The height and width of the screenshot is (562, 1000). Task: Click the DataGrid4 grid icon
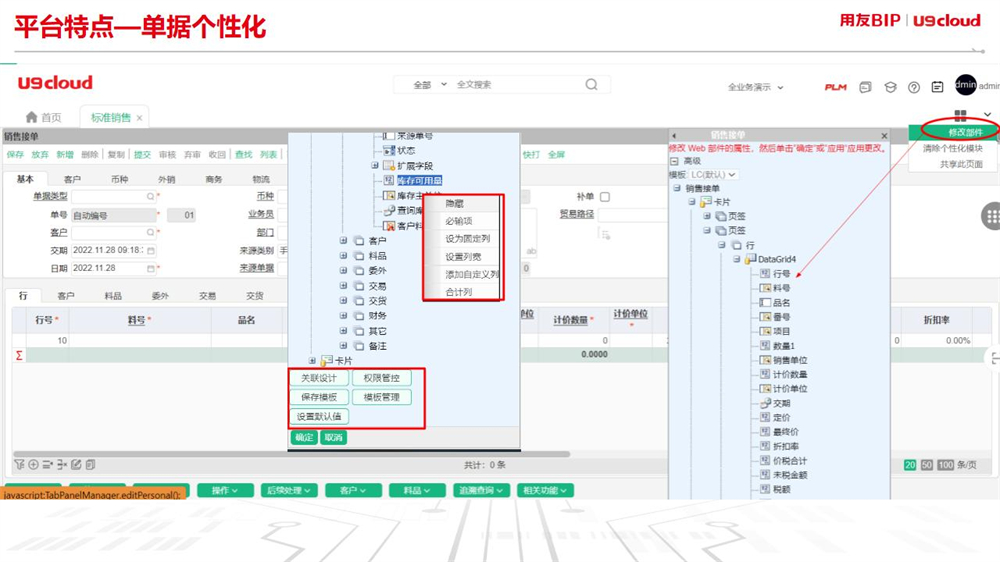click(751, 259)
